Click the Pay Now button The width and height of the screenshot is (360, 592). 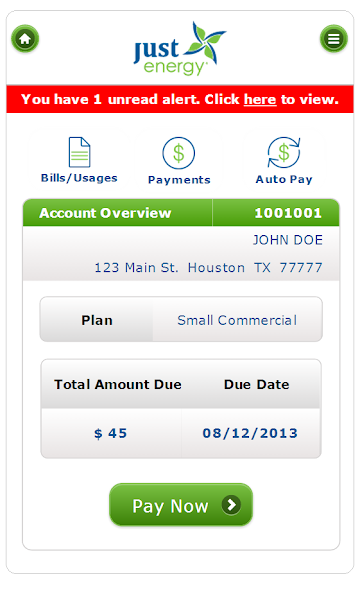click(x=181, y=505)
